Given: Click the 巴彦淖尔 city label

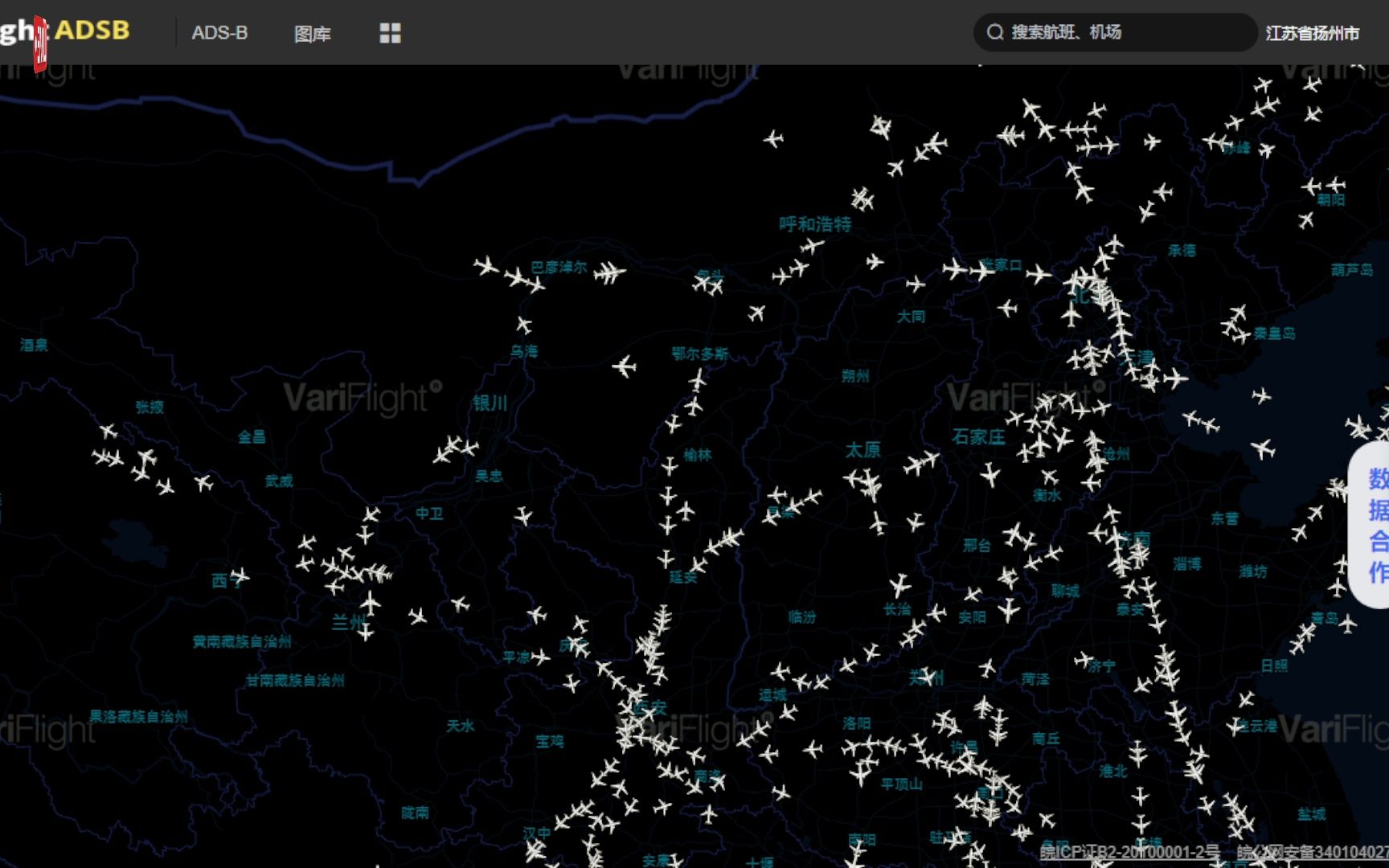Looking at the screenshot, I should (559, 267).
